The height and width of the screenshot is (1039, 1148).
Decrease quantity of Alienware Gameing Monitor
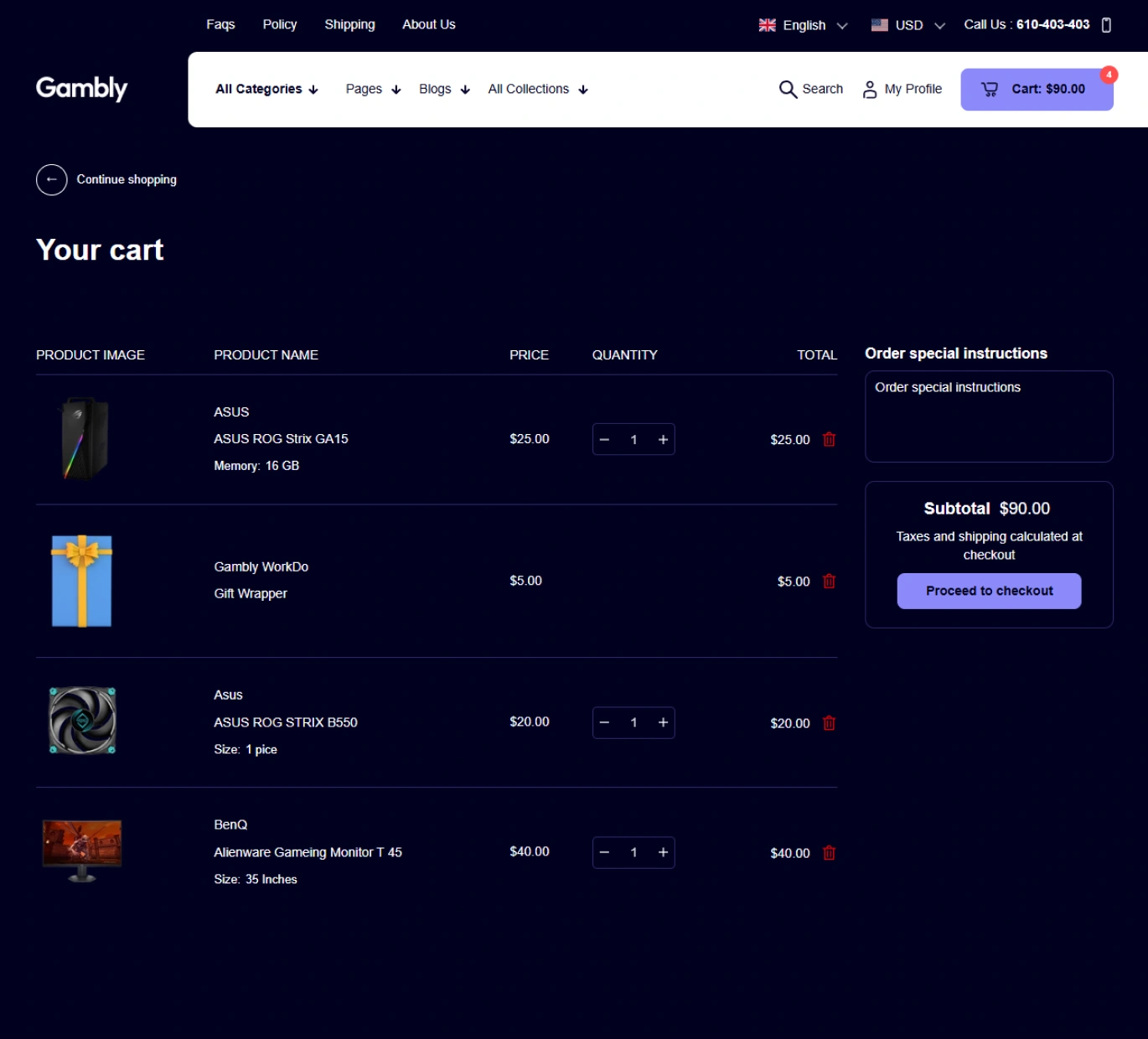[604, 852]
